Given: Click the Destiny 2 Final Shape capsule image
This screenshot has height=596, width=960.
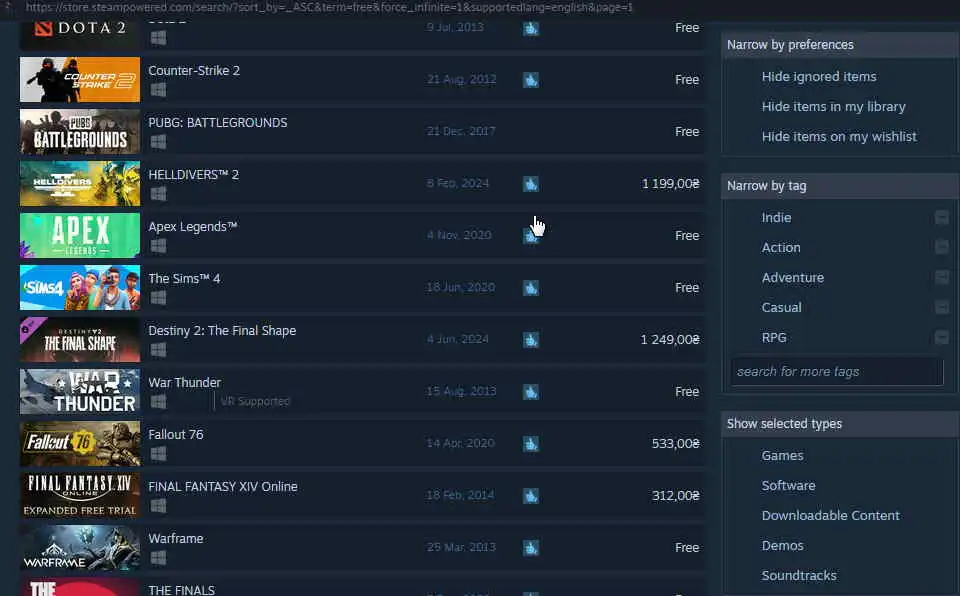Looking at the screenshot, I should pos(80,339).
